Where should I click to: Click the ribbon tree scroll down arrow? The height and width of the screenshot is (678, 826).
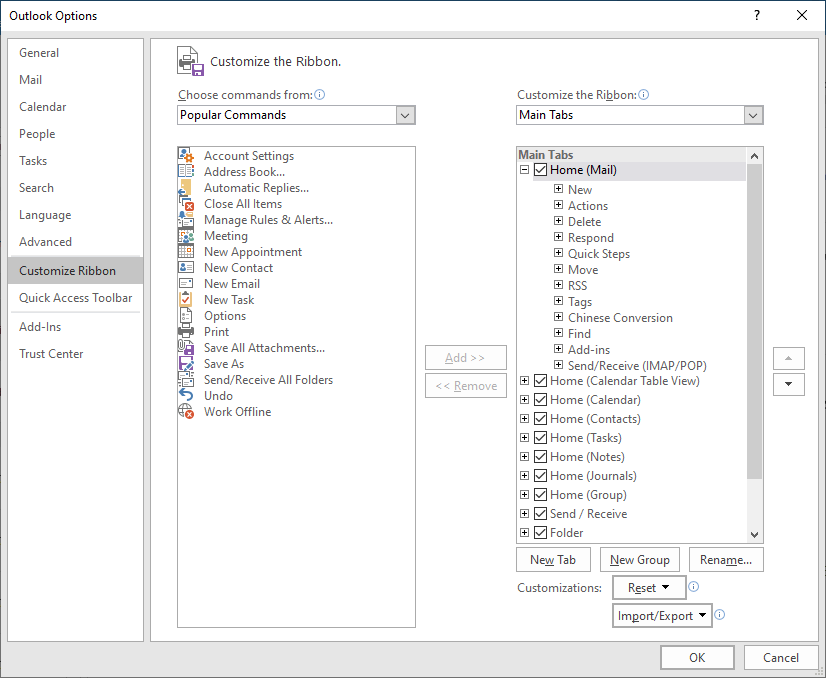(x=754, y=535)
